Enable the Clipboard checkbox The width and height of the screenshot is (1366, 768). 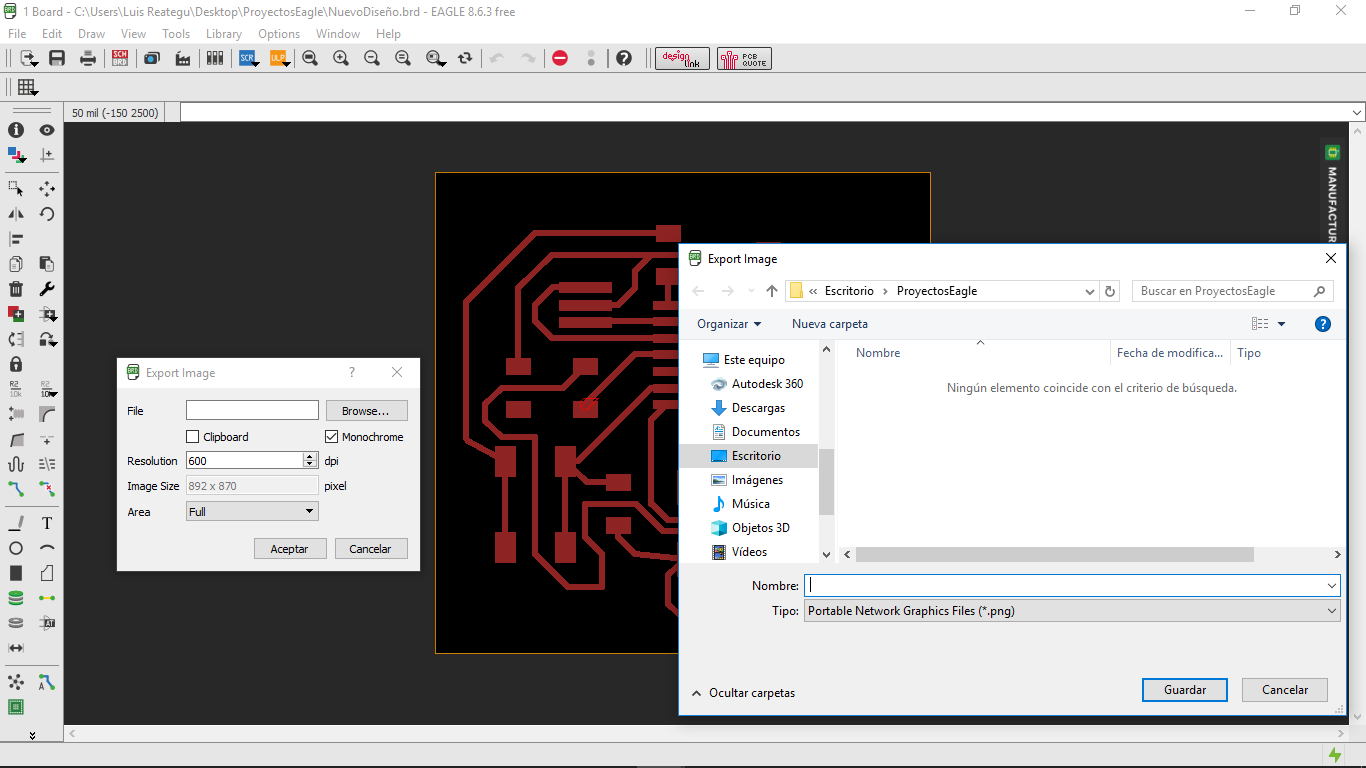coord(193,437)
